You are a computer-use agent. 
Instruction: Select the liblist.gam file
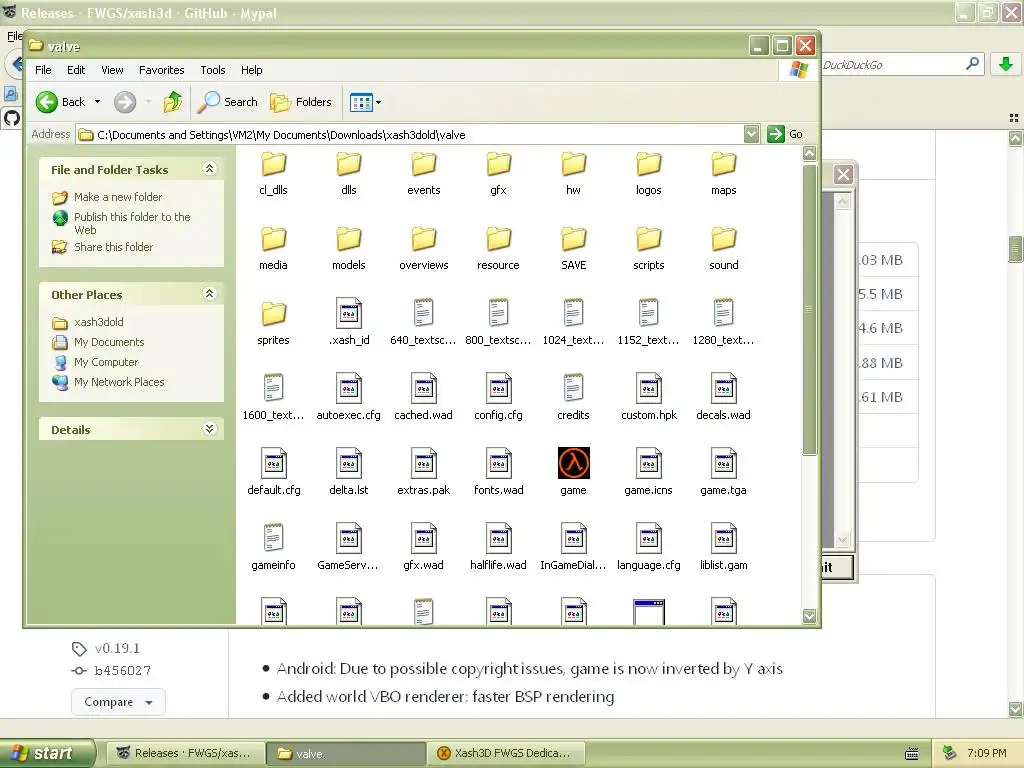pos(724,548)
